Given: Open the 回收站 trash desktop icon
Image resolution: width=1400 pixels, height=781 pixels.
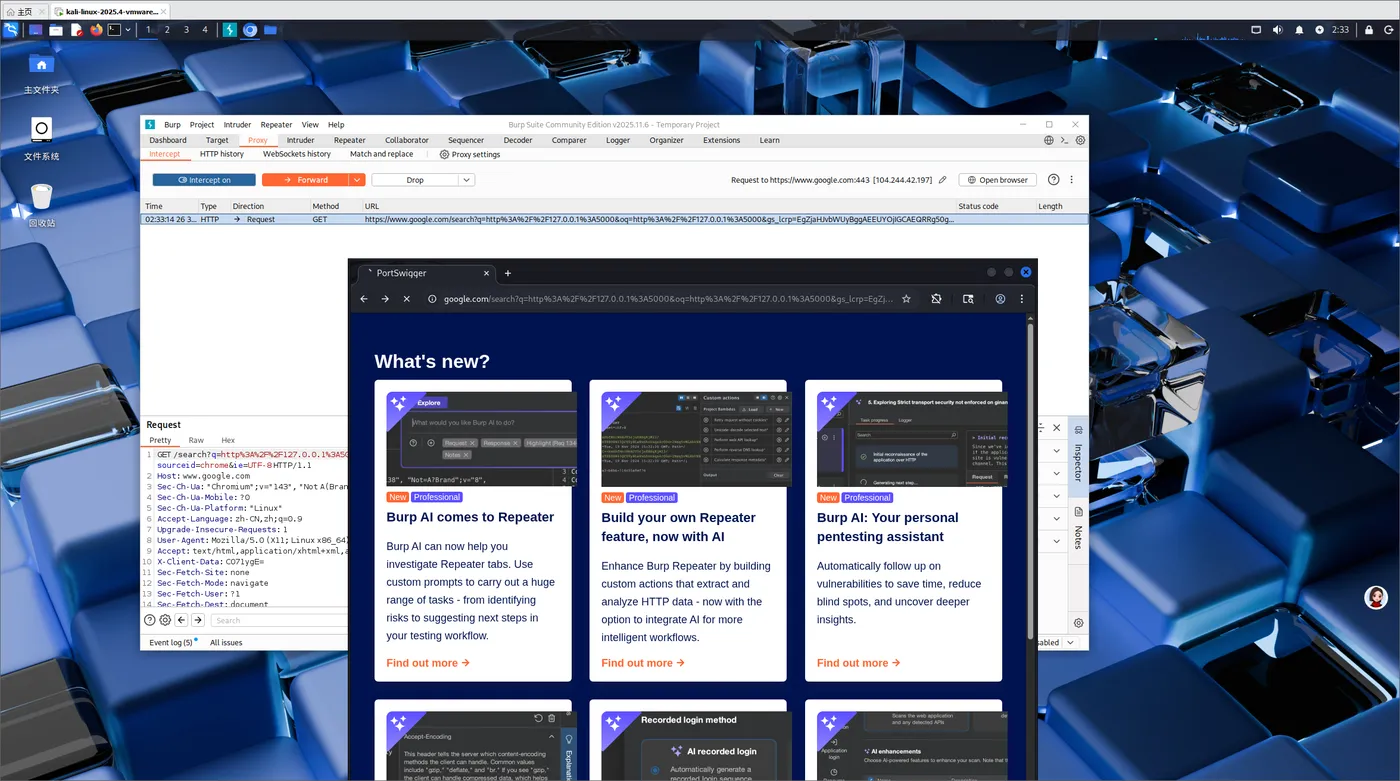Looking at the screenshot, I should pyautogui.click(x=41, y=205).
